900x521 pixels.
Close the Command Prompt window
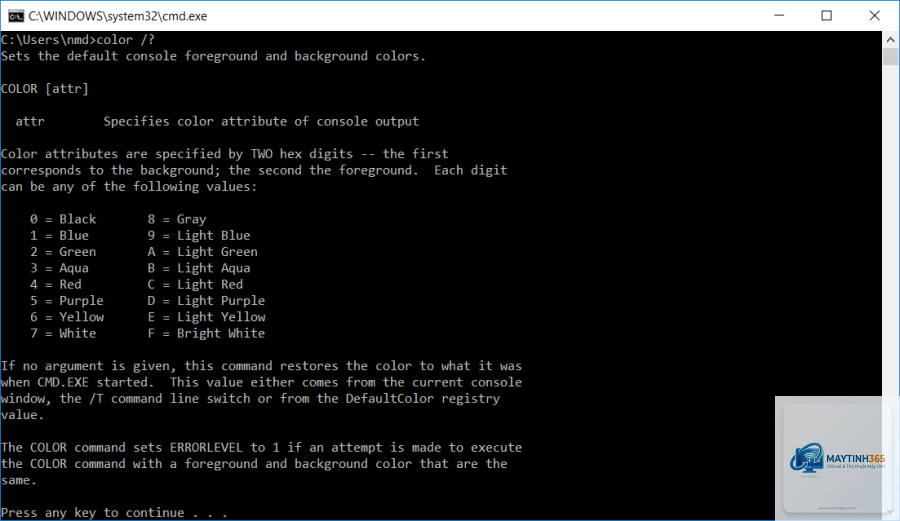(874, 15)
